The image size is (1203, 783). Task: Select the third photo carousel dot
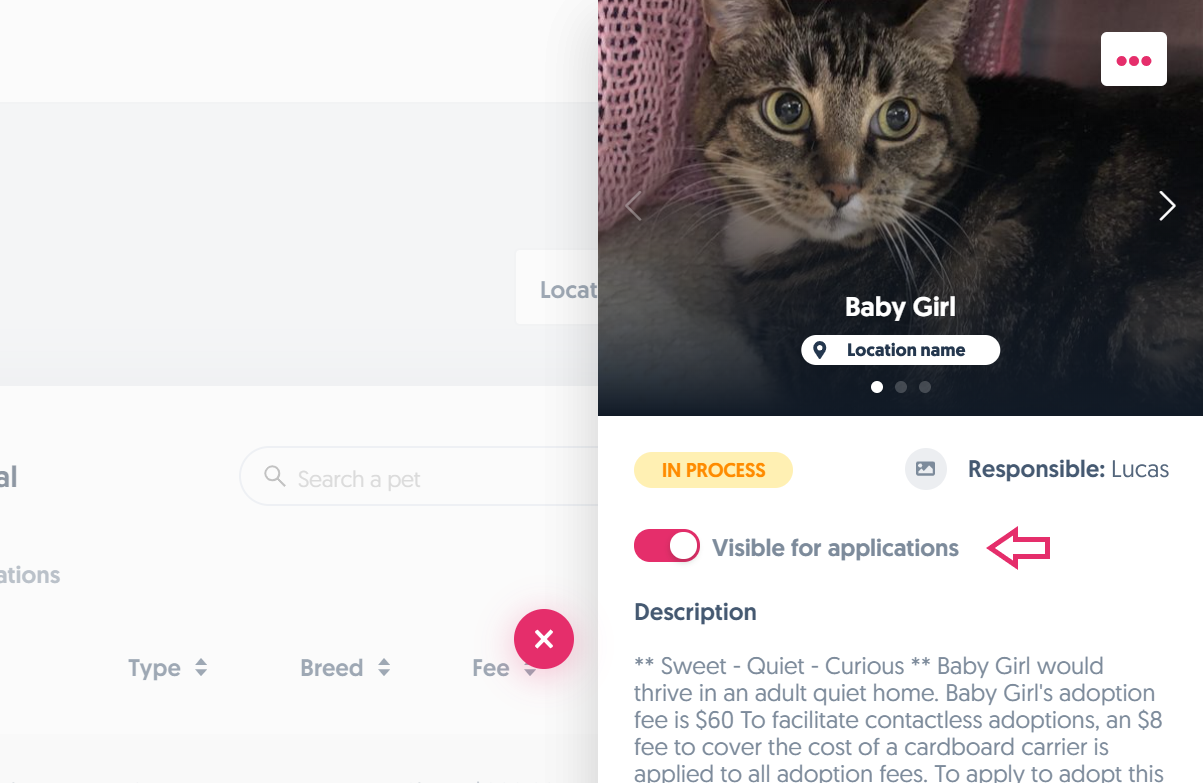(925, 387)
